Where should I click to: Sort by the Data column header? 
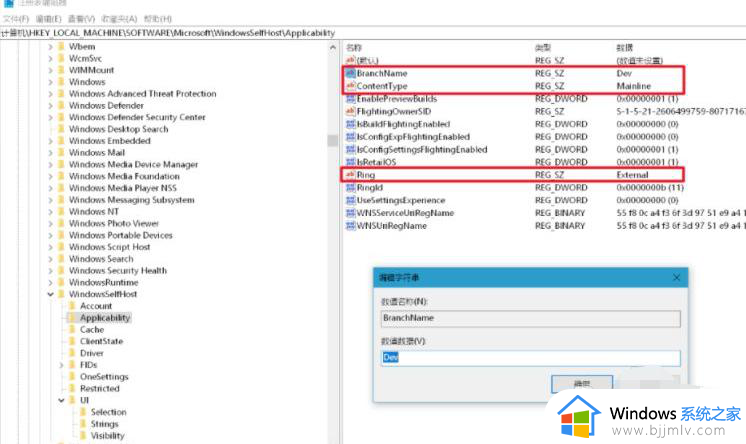point(625,48)
